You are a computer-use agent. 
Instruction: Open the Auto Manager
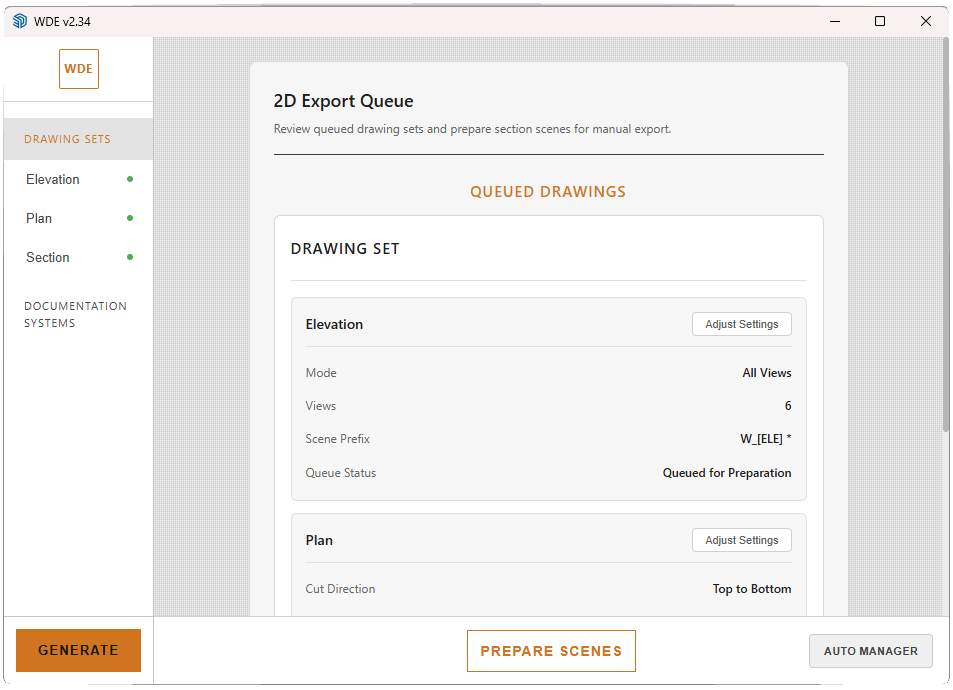point(870,651)
